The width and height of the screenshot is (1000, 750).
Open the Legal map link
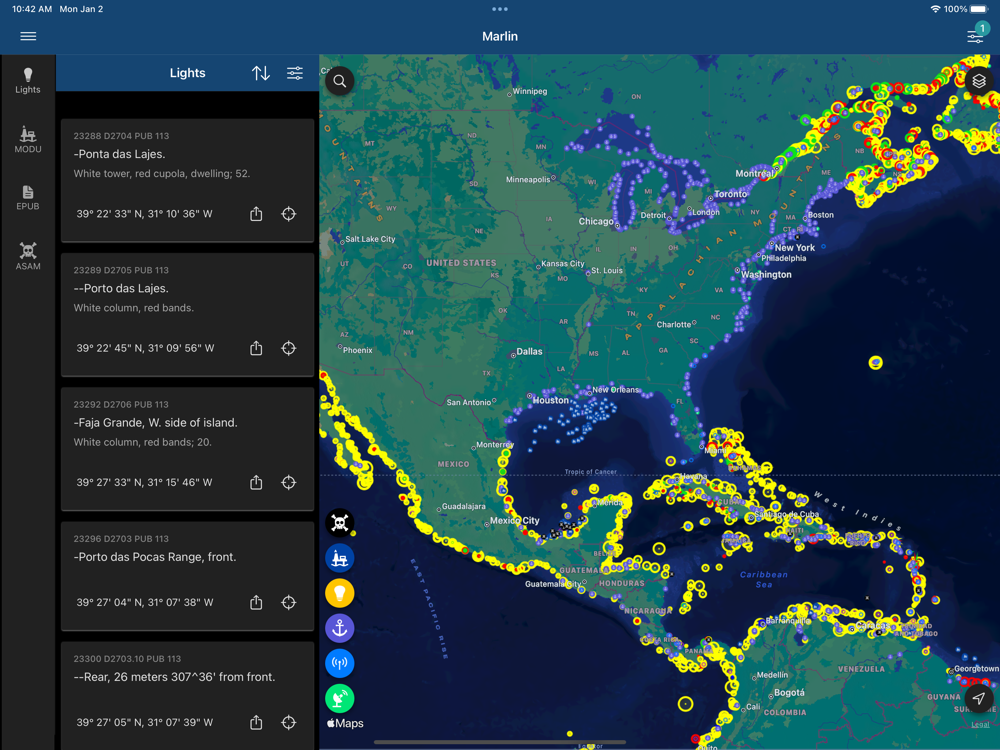[x=980, y=724]
